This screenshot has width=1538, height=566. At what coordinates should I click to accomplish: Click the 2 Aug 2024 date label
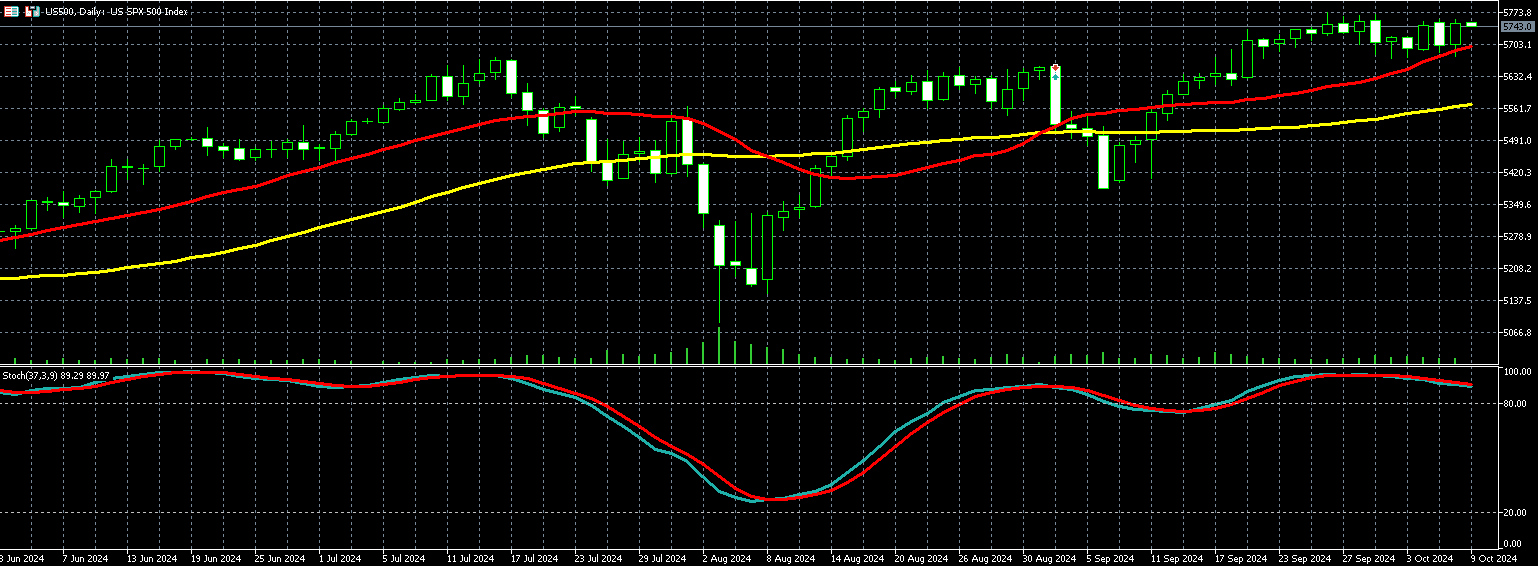tap(726, 558)
